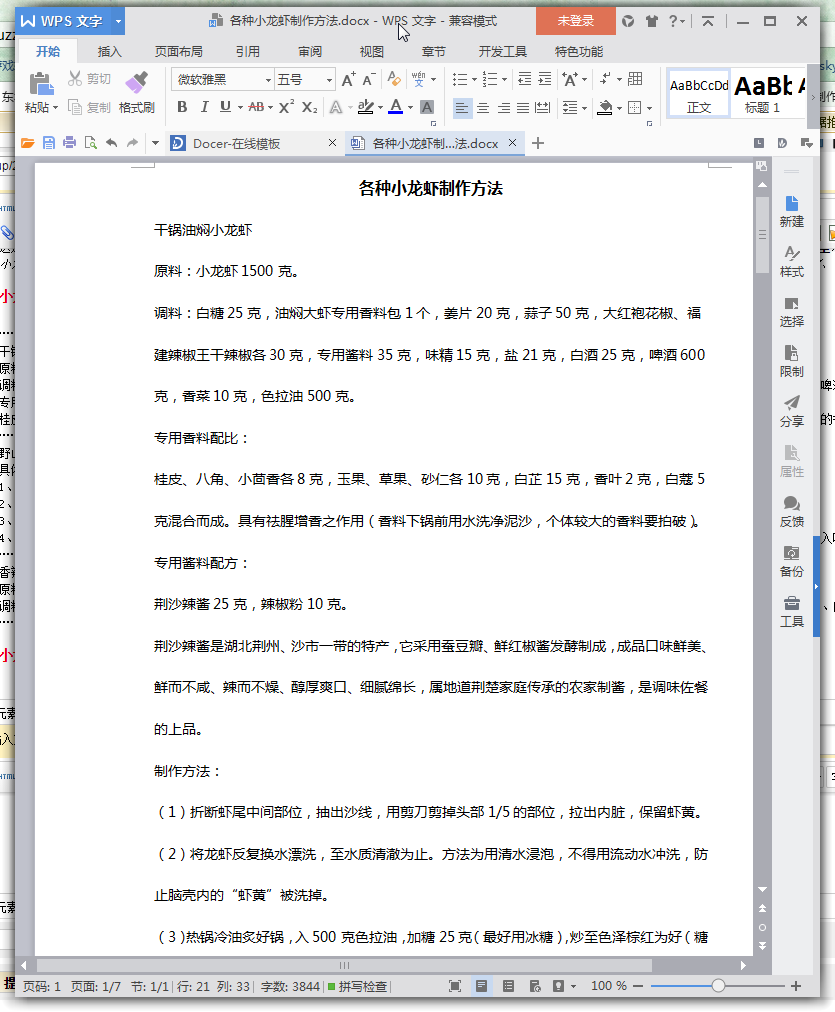Switch to the 引用 (References) tab
Screen dimensions: 835x1012
[248, 52]
